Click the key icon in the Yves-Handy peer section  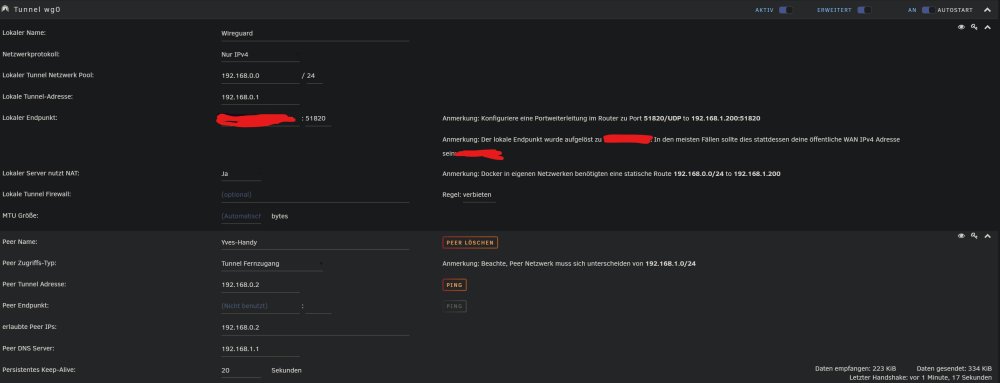(x=974, y=236)
